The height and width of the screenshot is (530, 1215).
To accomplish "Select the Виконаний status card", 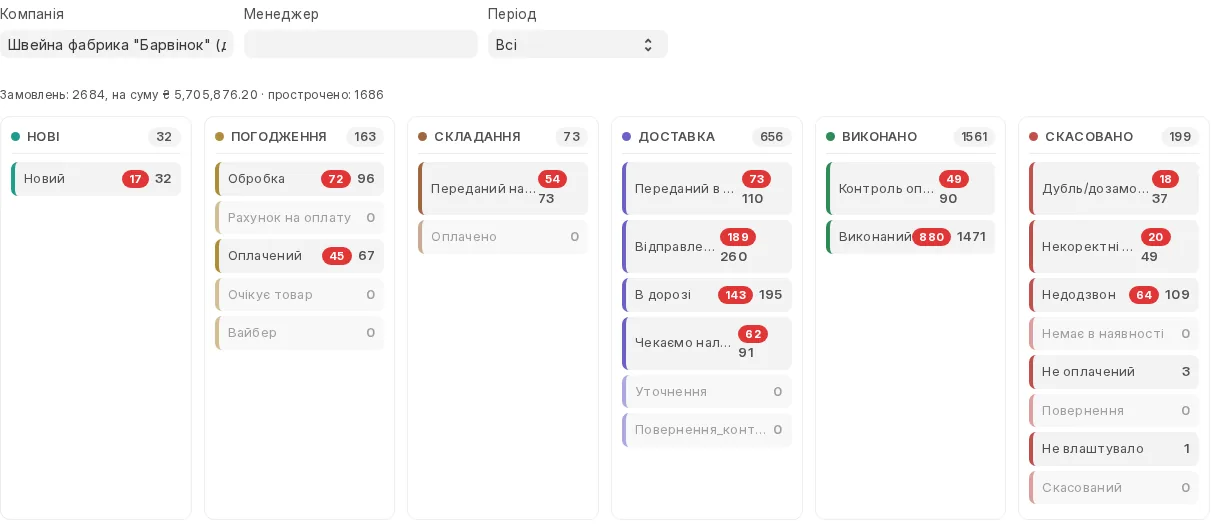I will click(x=910, y=237).
